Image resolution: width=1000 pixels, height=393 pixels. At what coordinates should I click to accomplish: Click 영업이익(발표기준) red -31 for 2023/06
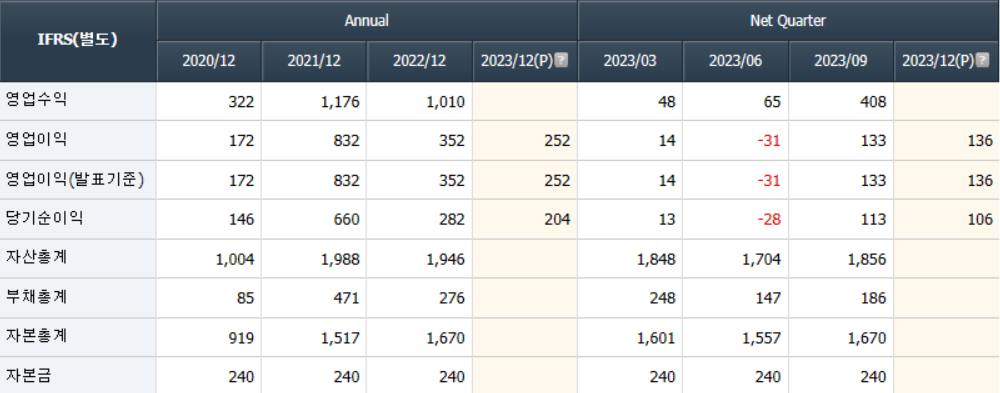tap(769, 181)
